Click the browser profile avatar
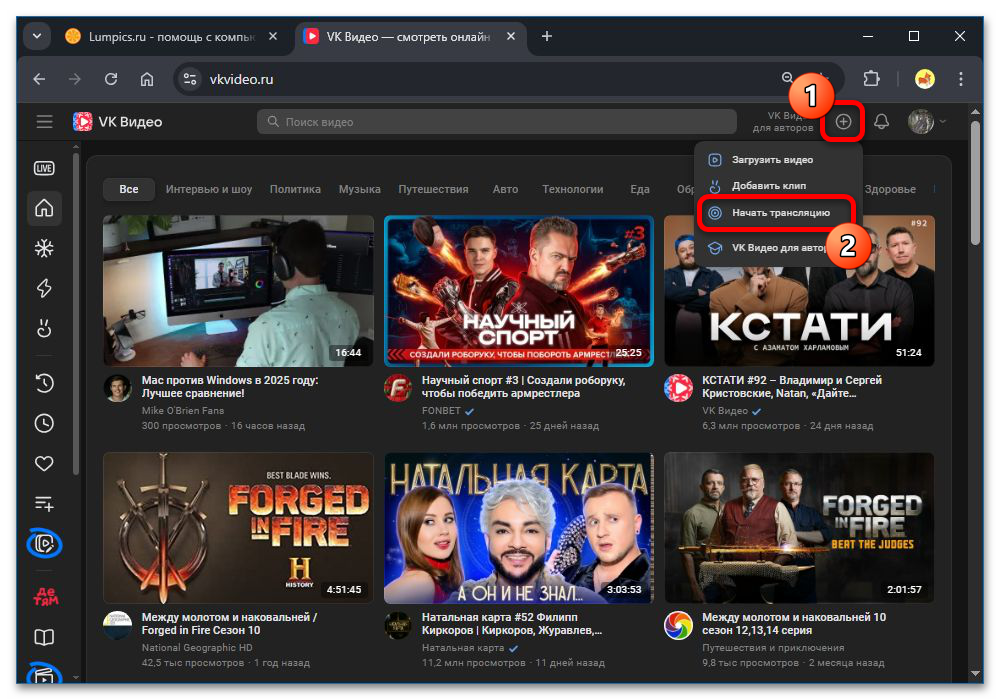Viewport: 1000px width, 700px height. (x=925, y=79)
